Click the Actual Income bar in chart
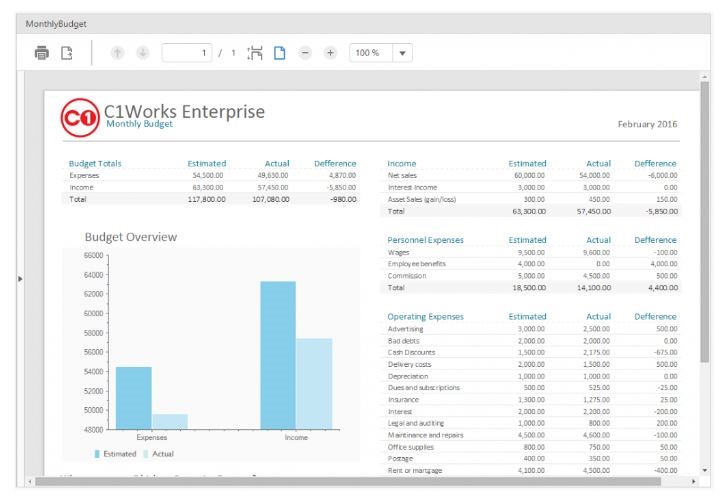Screen dimensions: 728x501 [314, 384]
